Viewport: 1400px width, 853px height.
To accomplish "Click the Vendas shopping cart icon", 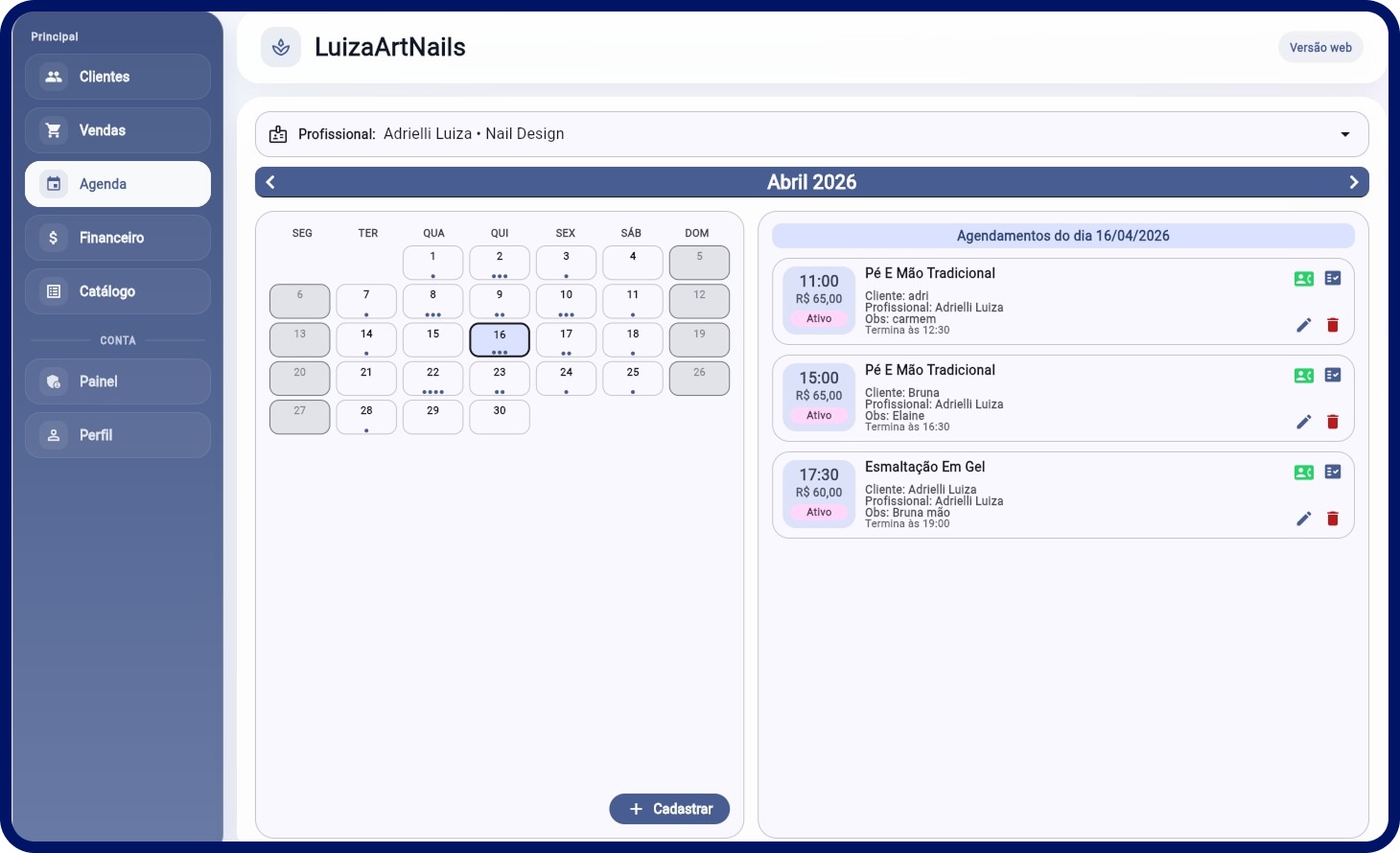I will [x=54, y=130].
